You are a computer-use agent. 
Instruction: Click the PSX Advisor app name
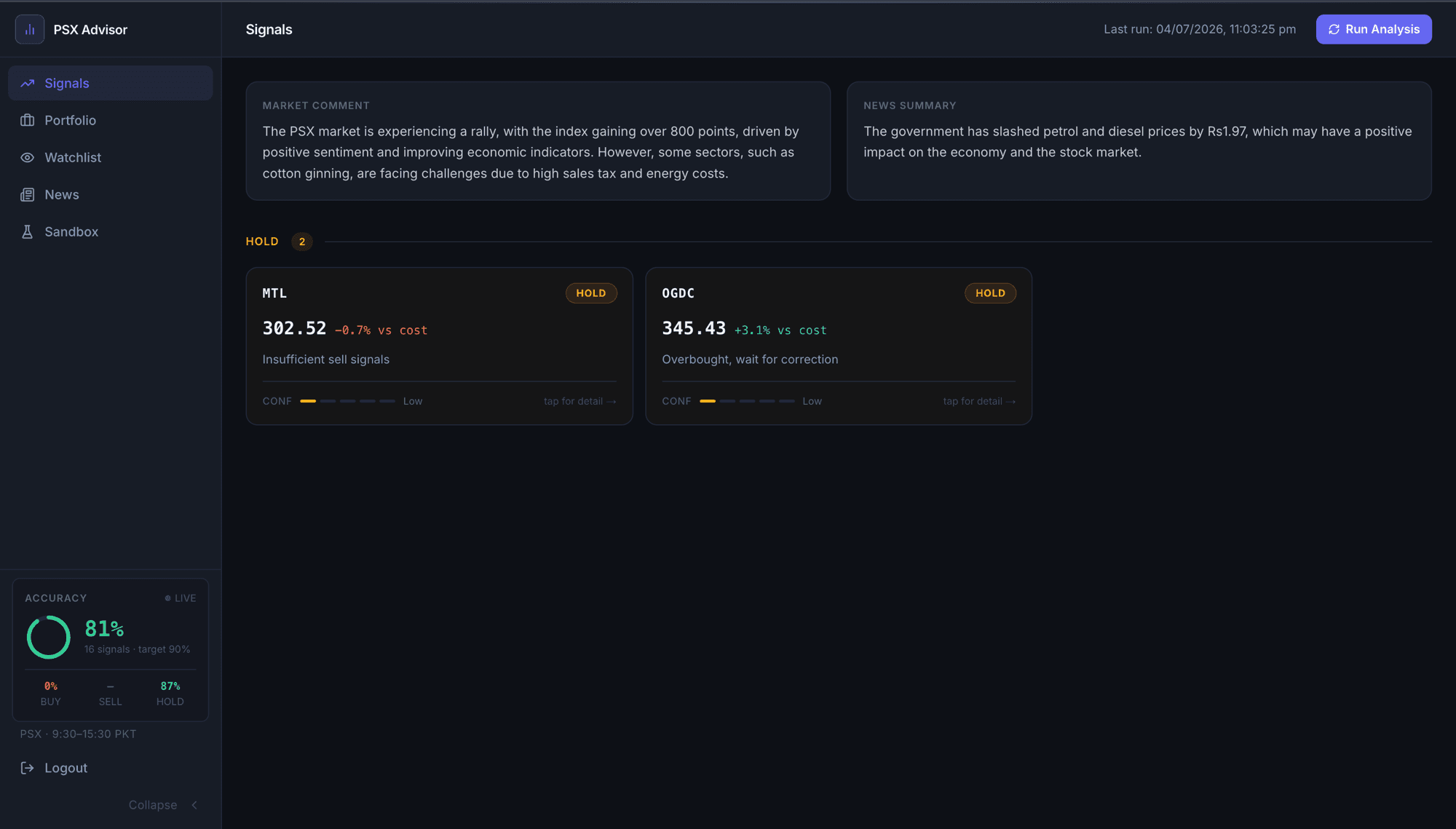(x=90, y=30)
